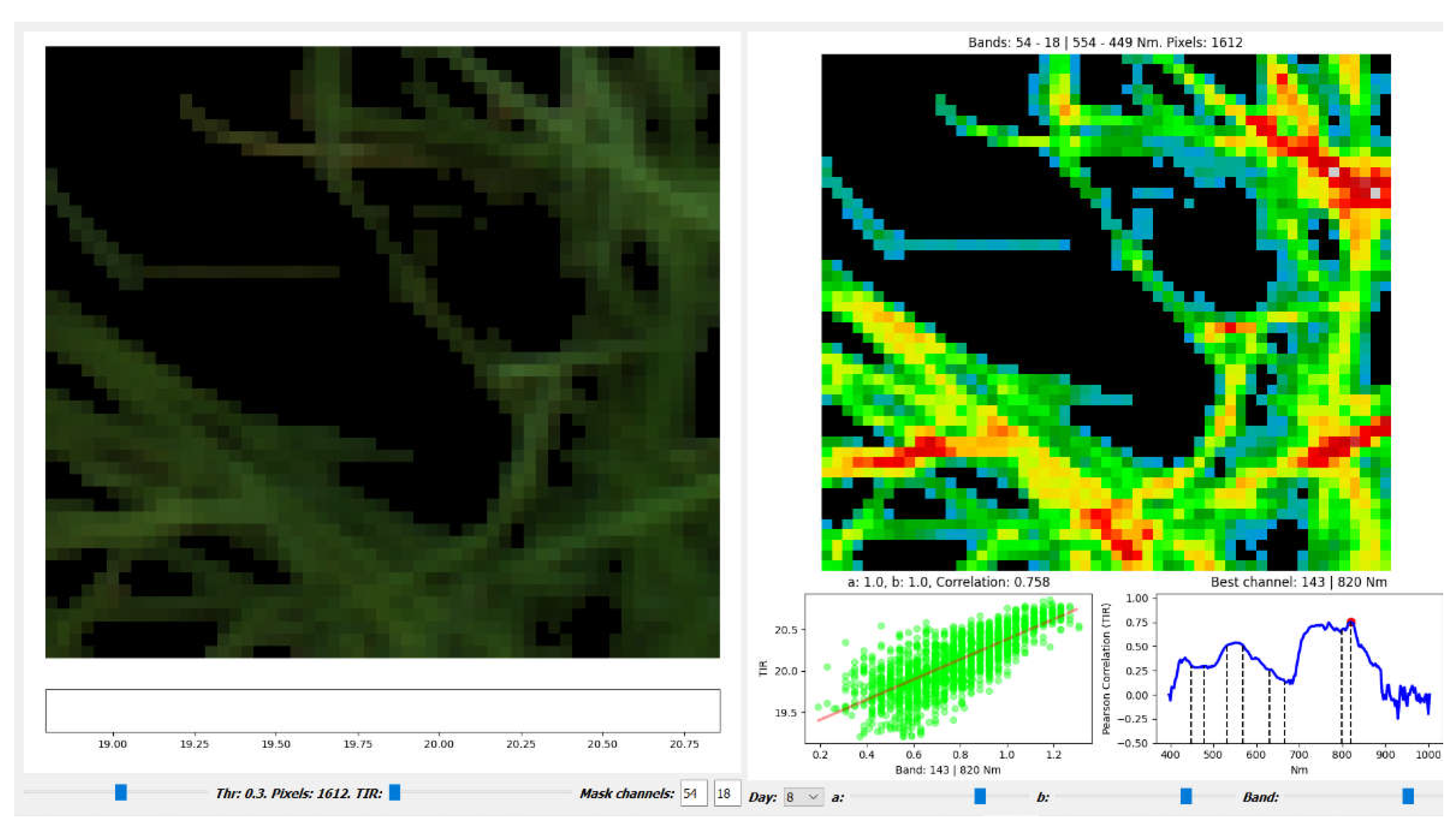
Task: Click first Mask channels field showing 54
Action: coord(693,794)
